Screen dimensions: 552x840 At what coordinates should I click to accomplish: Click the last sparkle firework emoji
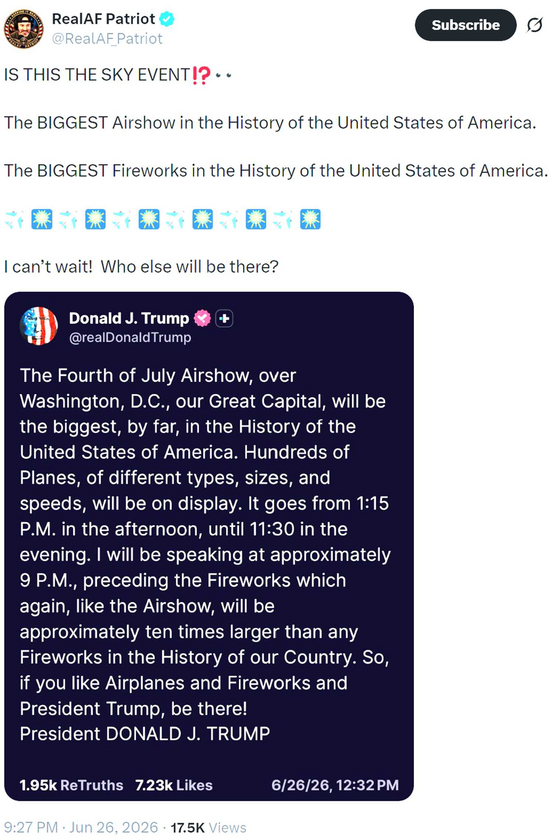click(310, 219)
